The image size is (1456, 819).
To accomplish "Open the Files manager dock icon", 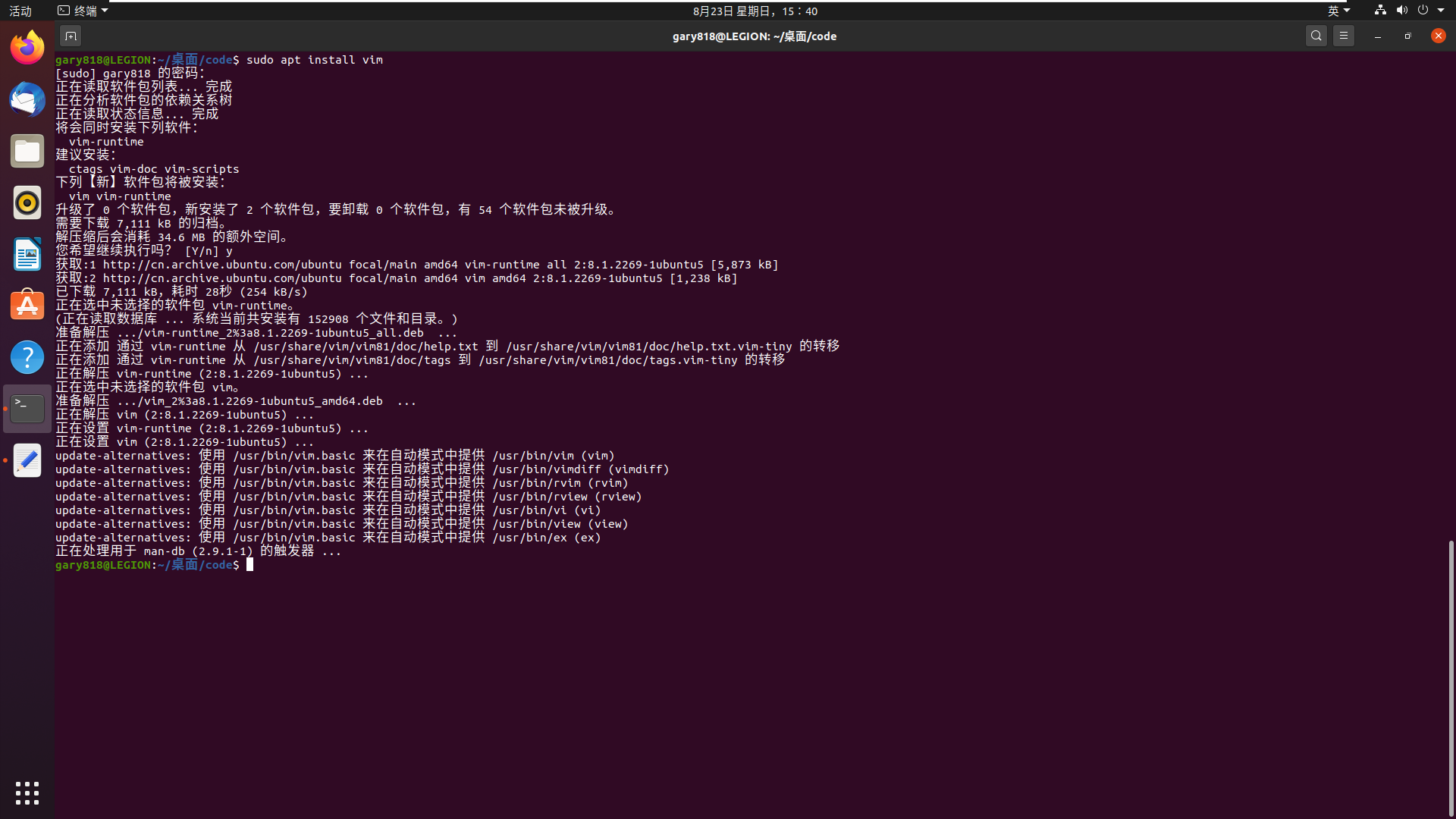I will [27, 151].
